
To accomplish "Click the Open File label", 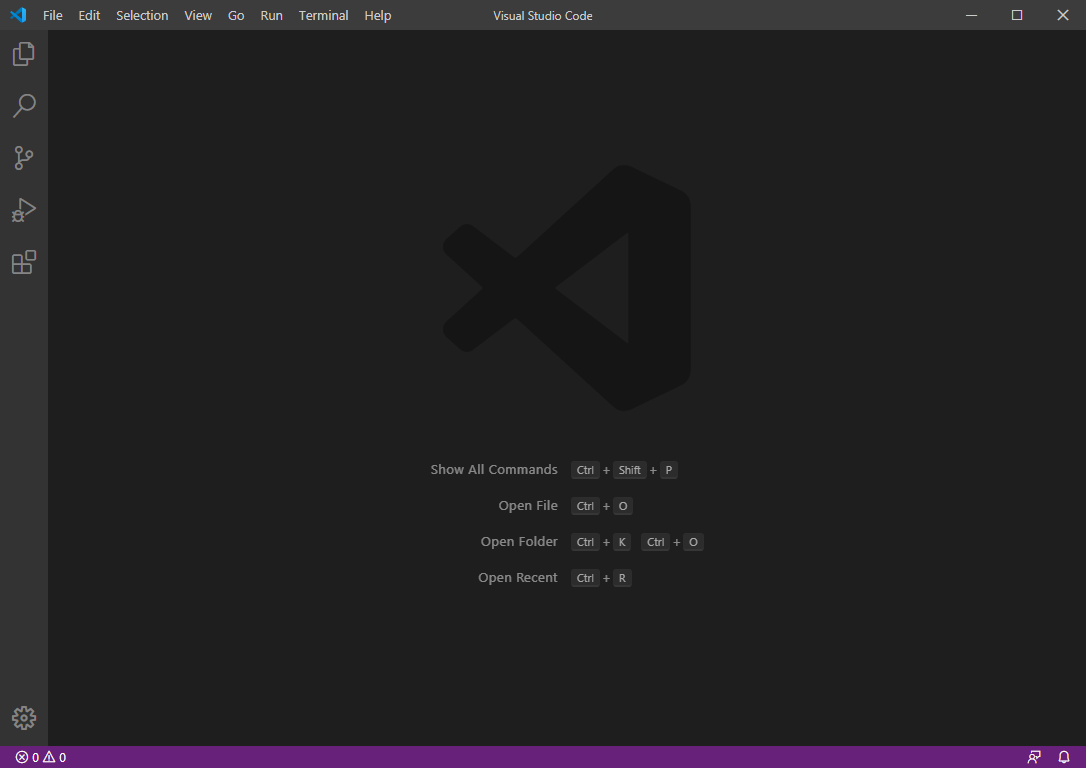I will coord(528,506).
